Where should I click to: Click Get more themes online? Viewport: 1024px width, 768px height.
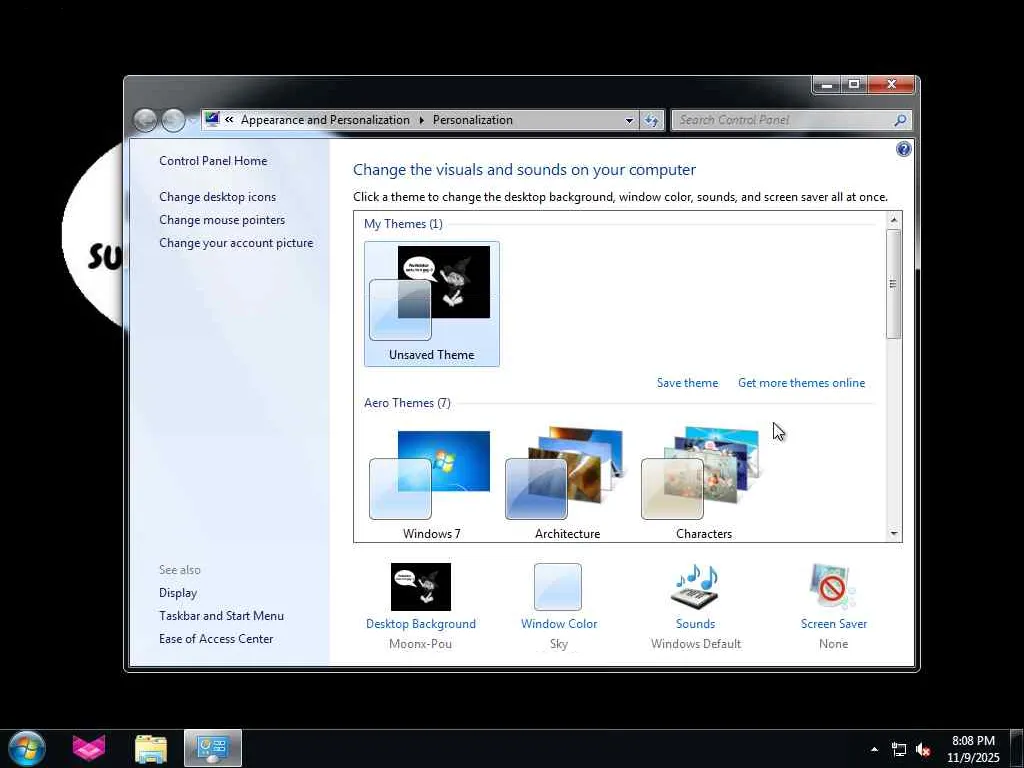click(801, 383)
